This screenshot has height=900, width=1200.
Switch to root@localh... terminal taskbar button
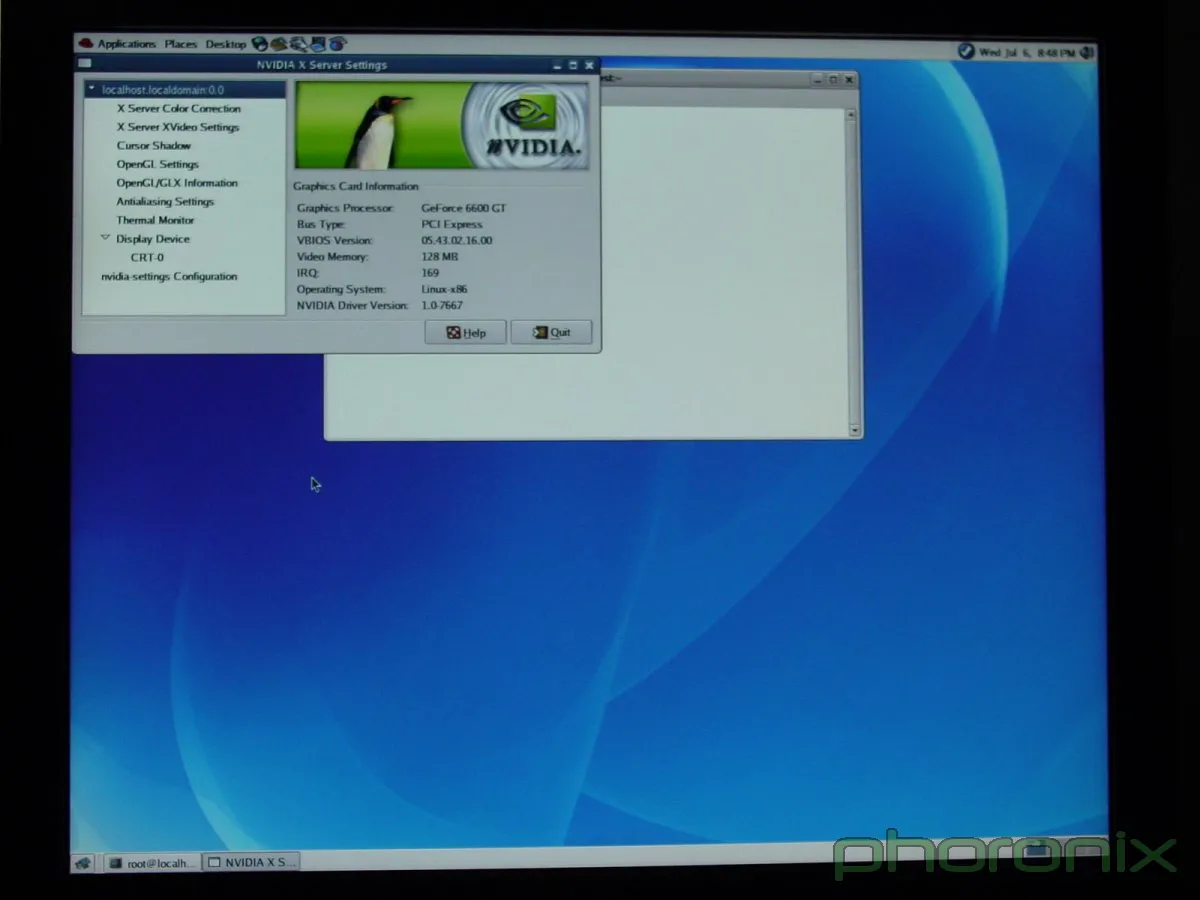click(152, 863)
